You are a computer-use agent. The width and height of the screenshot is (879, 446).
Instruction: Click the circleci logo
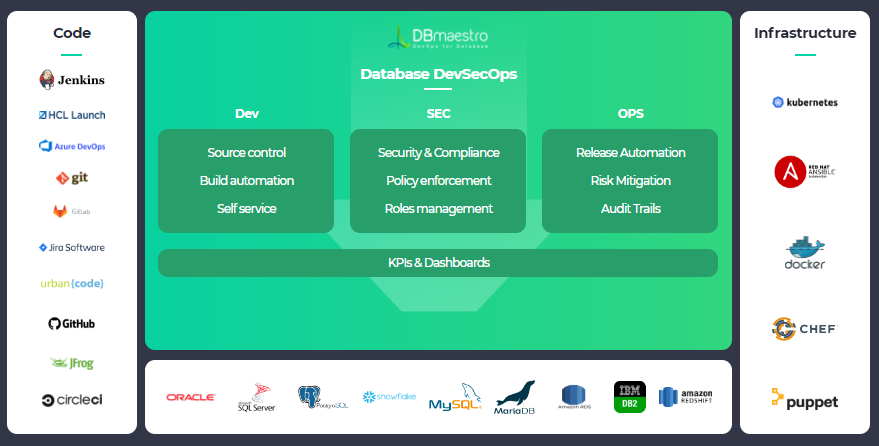(x=72, y=399)
